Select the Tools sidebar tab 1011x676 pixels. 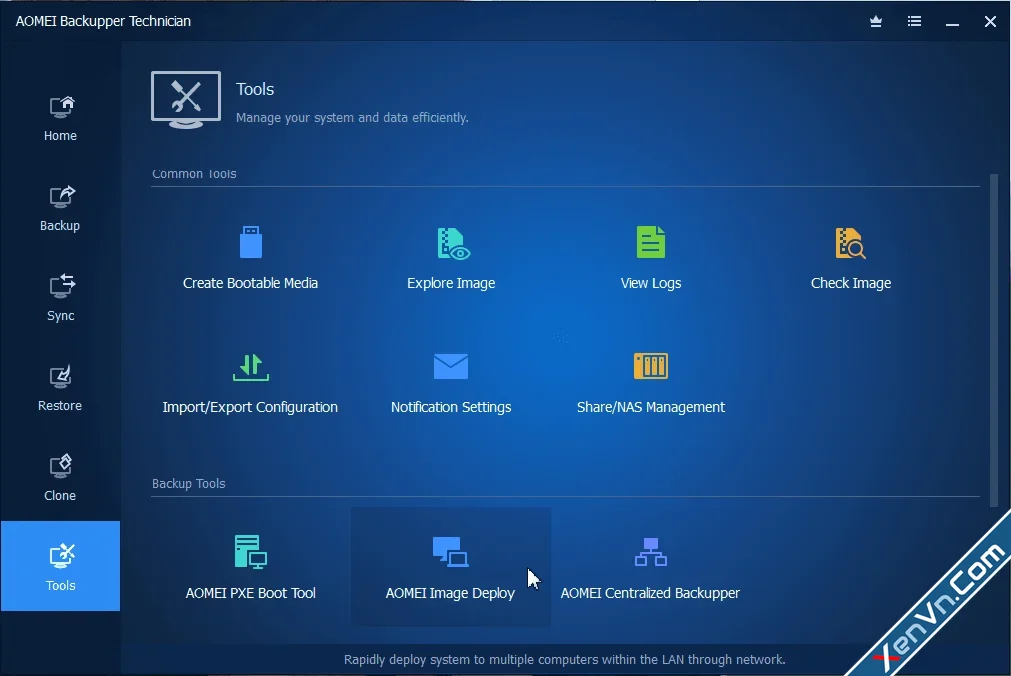60,566
